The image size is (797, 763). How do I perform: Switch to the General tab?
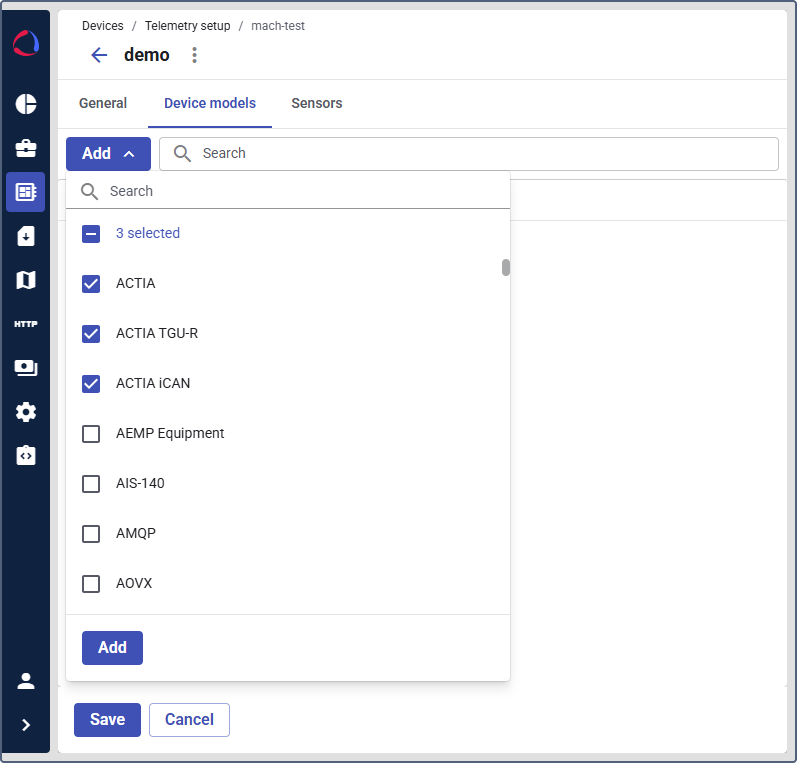pyautogui.click(x=103, y=103)
